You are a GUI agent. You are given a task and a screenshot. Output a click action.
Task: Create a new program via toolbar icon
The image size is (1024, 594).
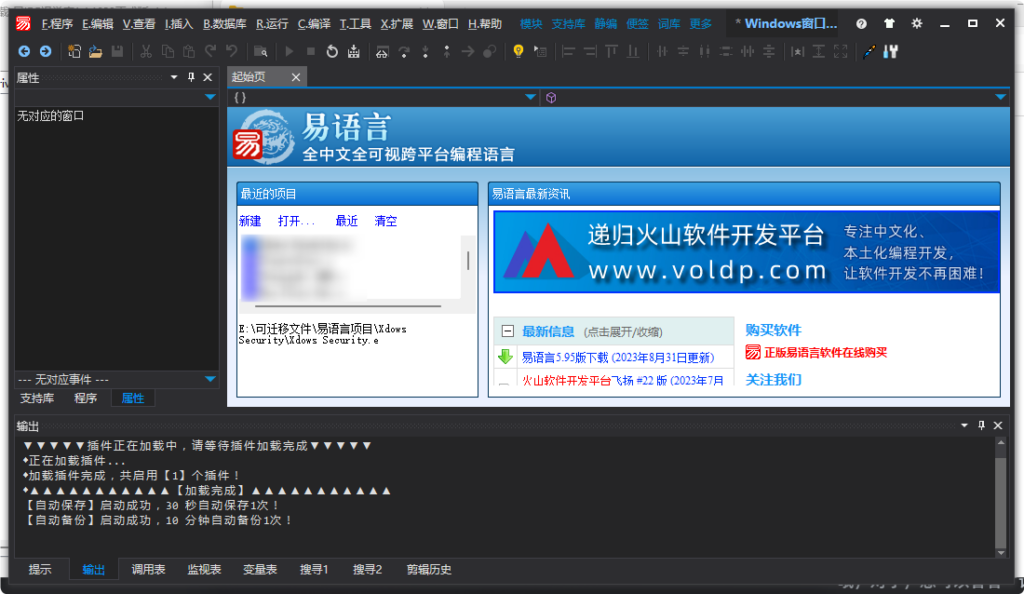(x=74, y=51)
